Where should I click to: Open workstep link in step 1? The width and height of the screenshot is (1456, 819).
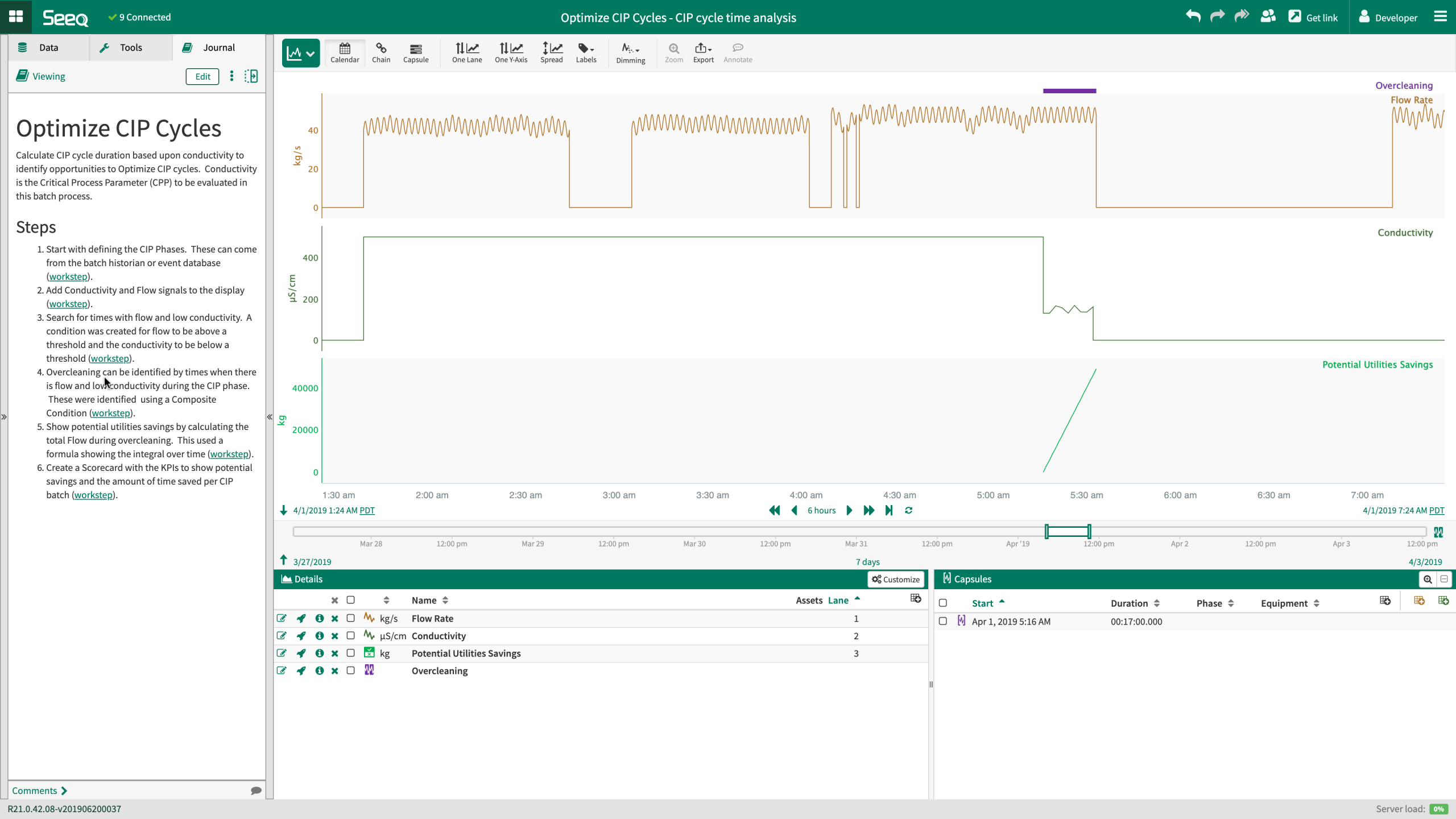coord(68,276)
